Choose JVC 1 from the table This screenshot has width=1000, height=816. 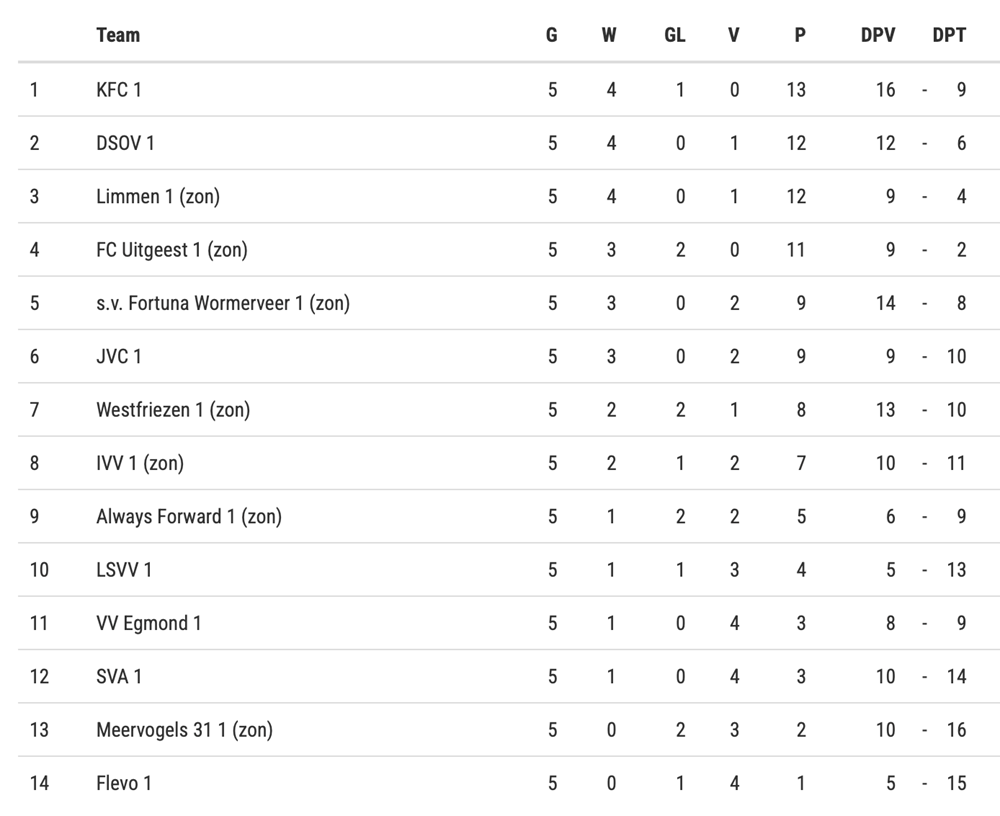point(509,357)
